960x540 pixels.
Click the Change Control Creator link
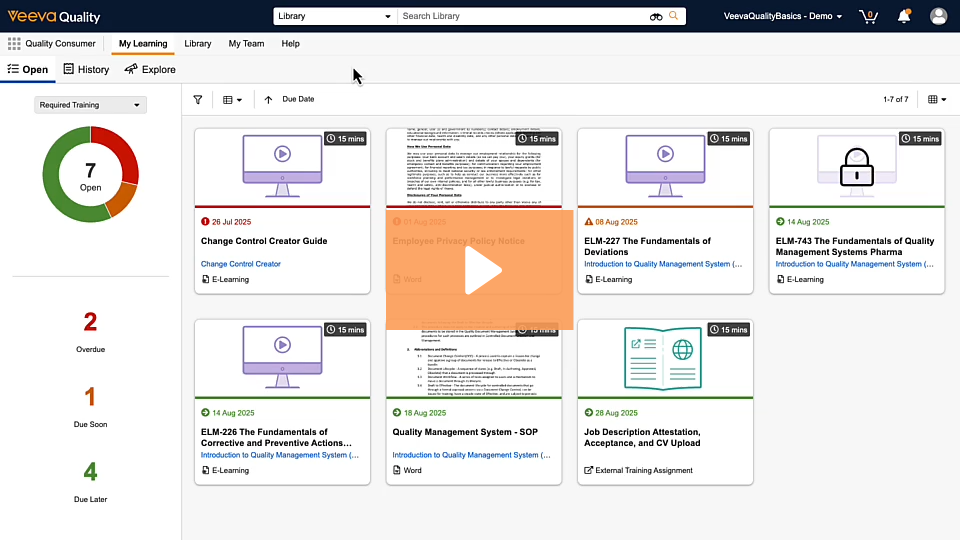coord(241,264)
